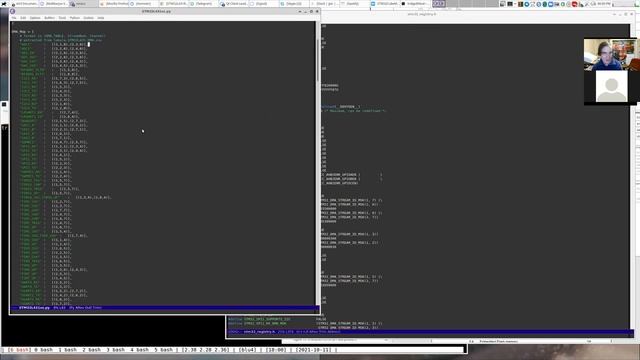Open the Tools menu in Emacs

62,18
